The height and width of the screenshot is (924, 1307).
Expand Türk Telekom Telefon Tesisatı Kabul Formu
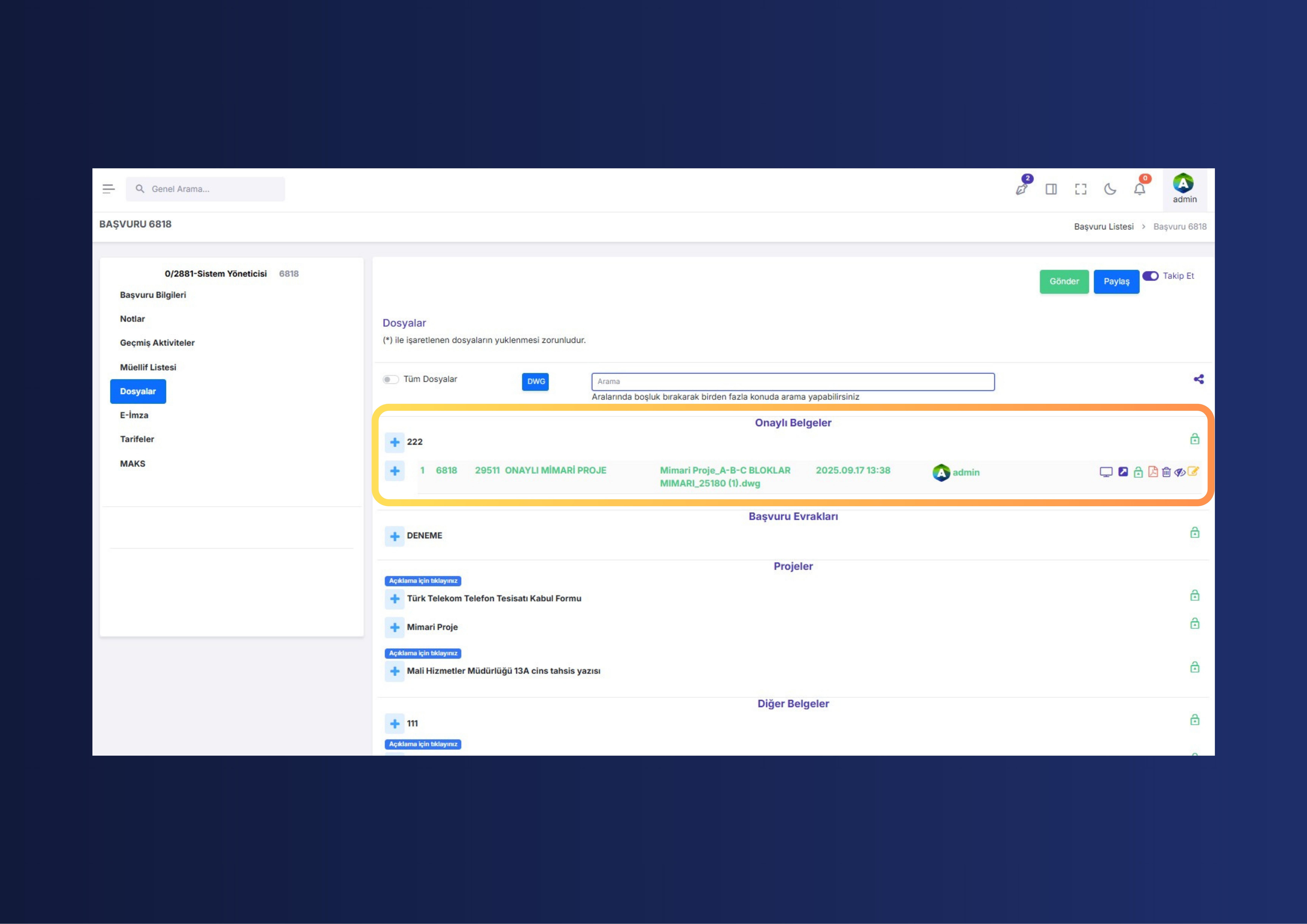(395, 599)
